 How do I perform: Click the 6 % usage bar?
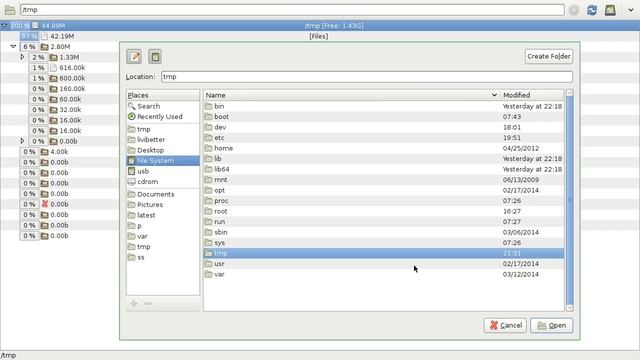pos(29,47)
